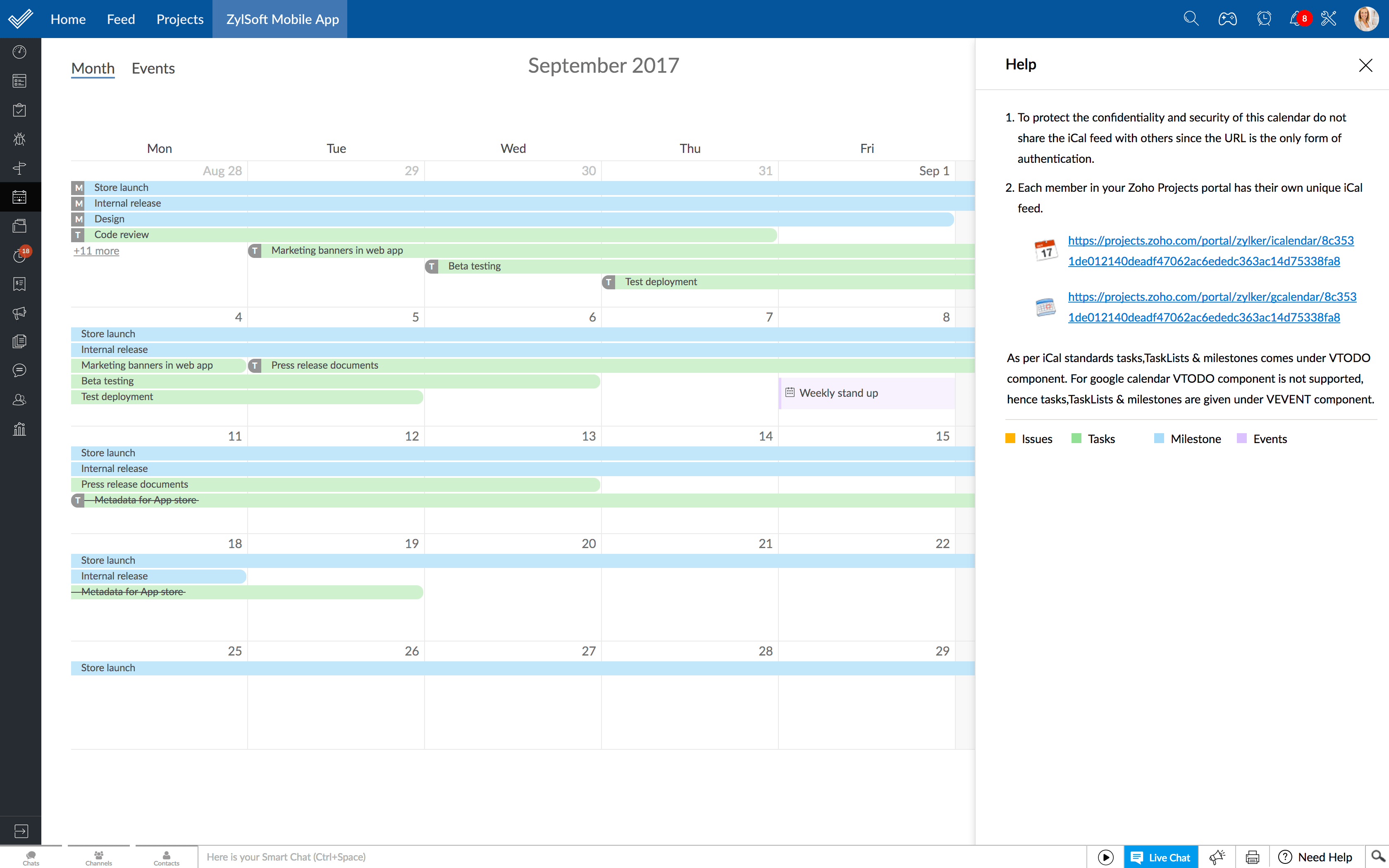Open the notifications bell showing 8
Screen dimensions: 1389x868
click(1296, 18)
